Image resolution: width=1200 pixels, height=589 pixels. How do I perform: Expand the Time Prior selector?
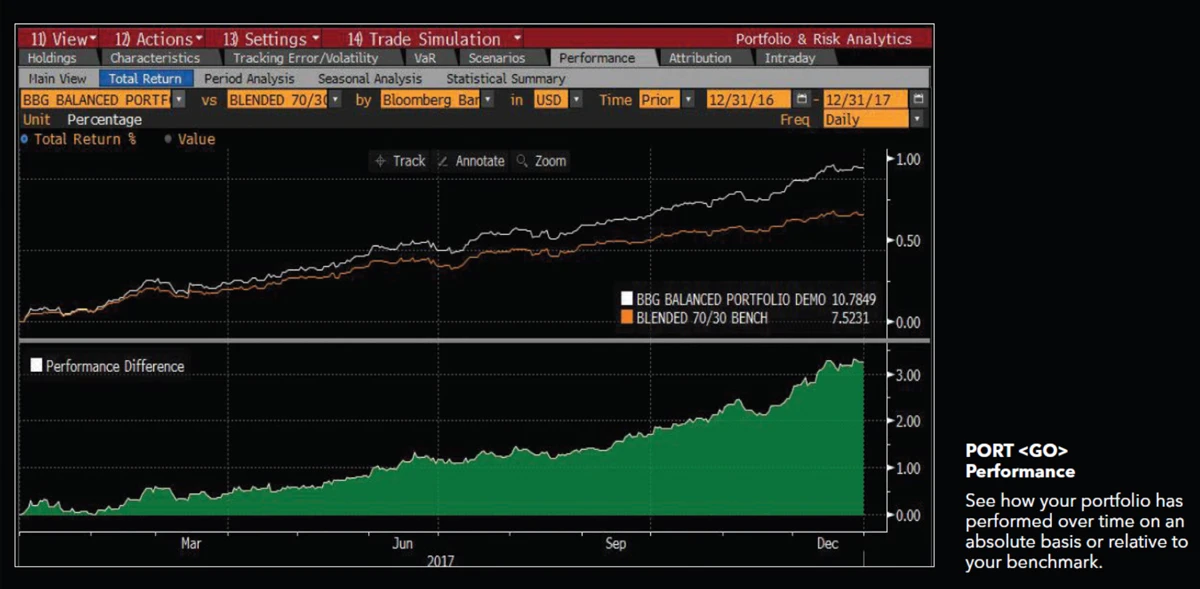tap(690, 99)
